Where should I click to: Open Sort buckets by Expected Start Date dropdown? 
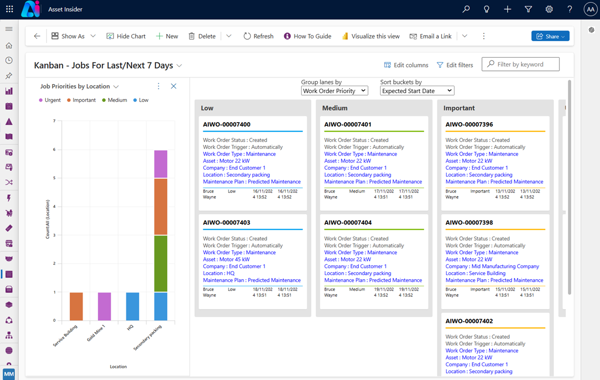point(417,91)
